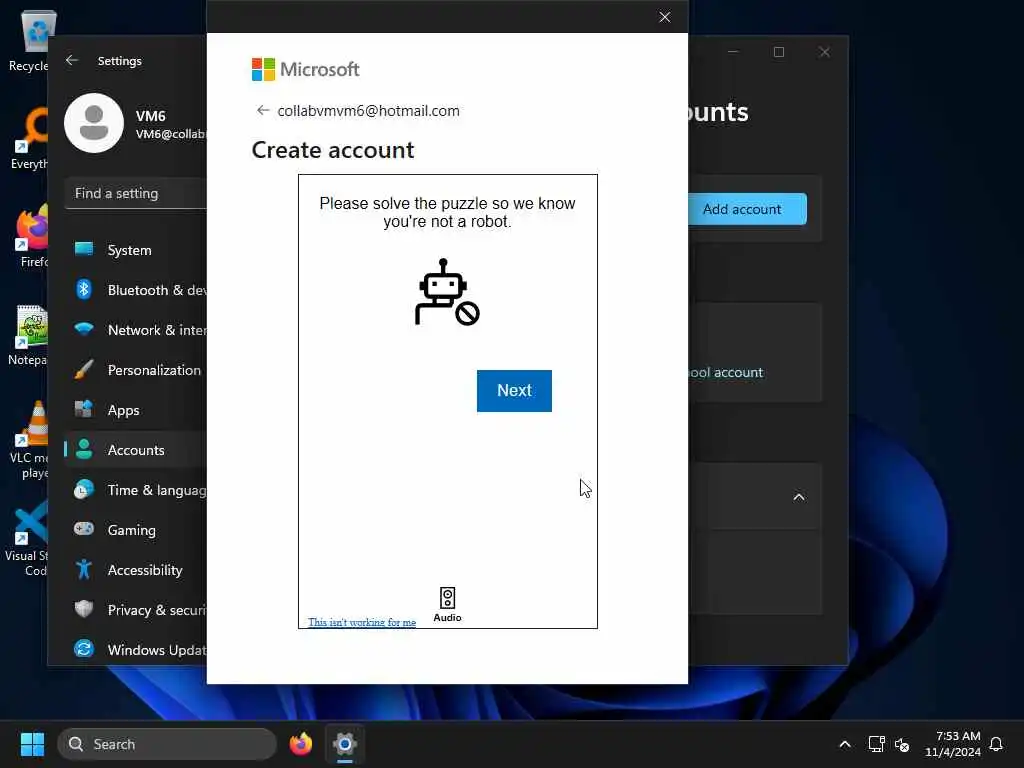Image resolution: width=1024 pixels, height=768 pixels.
Task: Click the Microsoft logo in the dialog
Action: click(306, 69)
